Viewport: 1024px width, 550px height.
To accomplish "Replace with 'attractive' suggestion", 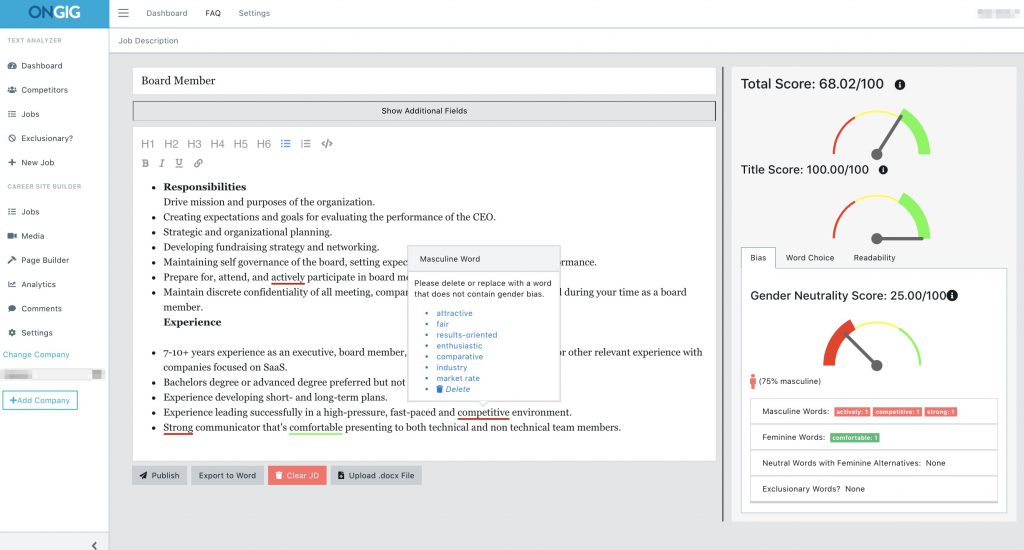I will click(x=455, y=314).
